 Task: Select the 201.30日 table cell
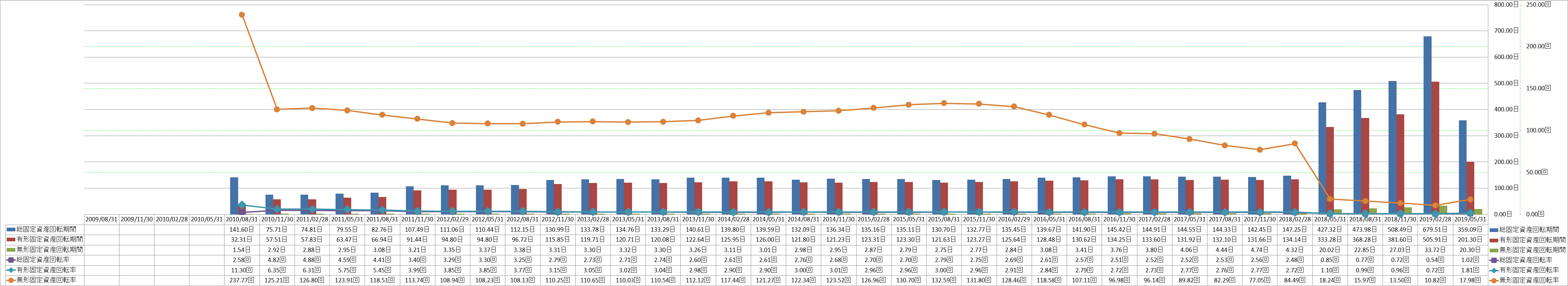click(x=1471, y=240)
